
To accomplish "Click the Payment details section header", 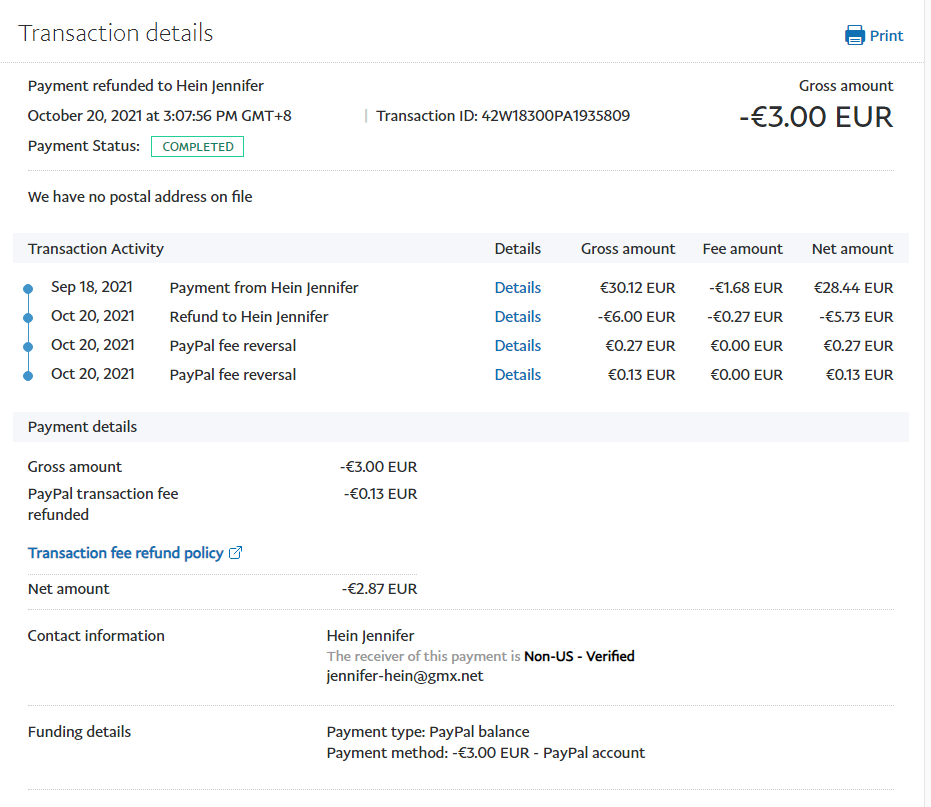I will click(x=82, y=427).
